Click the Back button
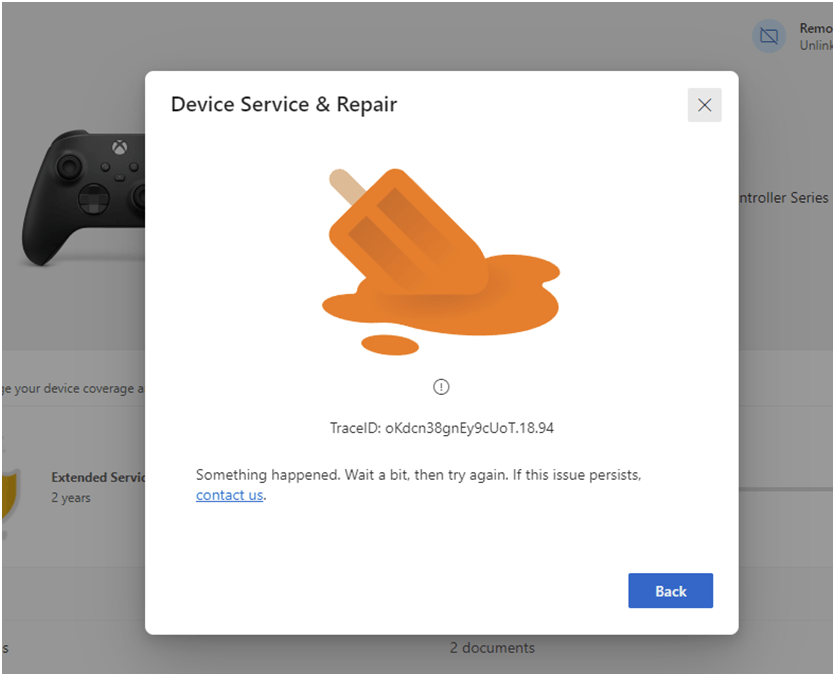Viewport: 835px width, 676px height. [x=670, y=590]
